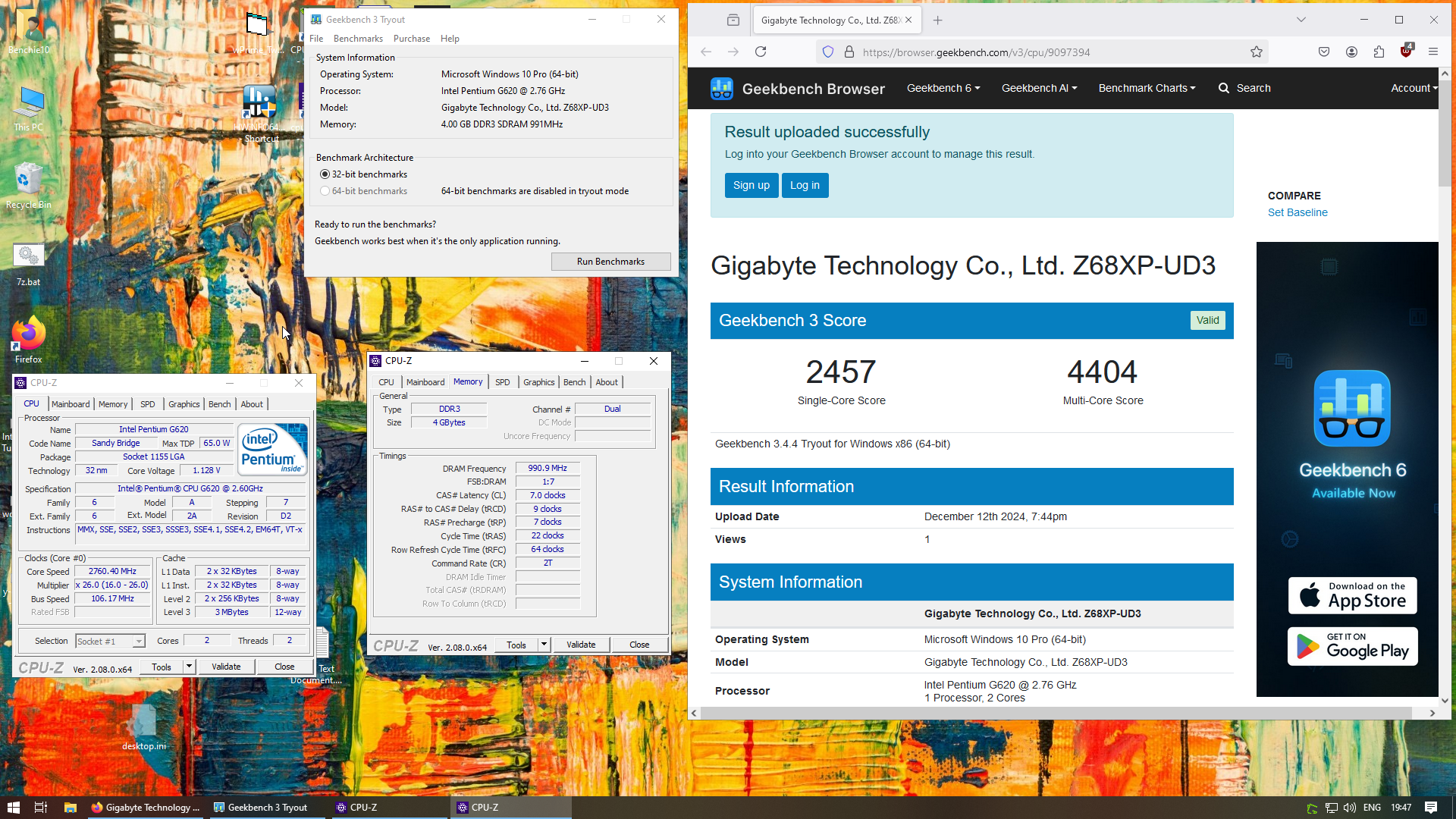Open the uBlock Origin extension icon

tap(1406, 51)
